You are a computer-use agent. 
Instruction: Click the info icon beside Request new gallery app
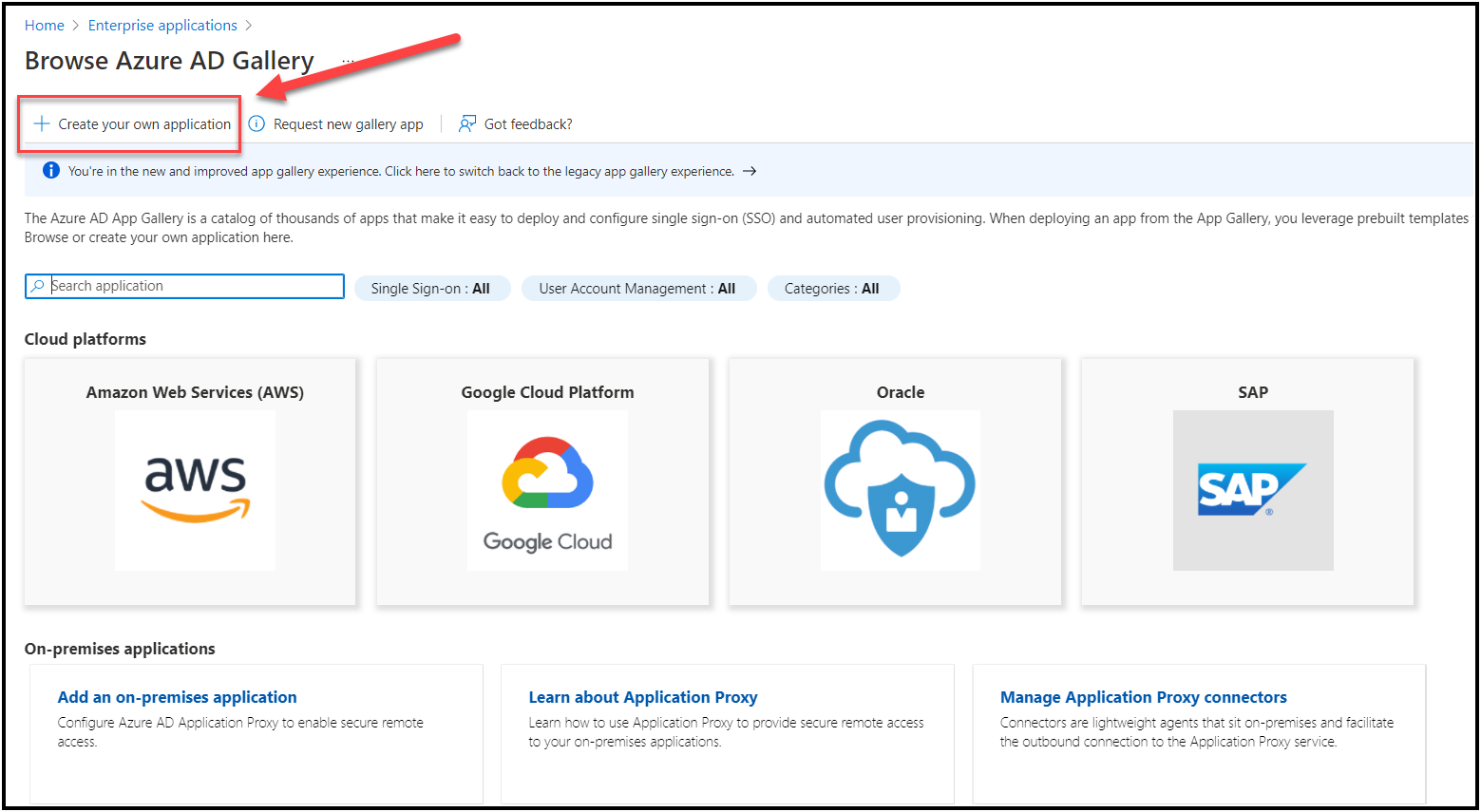point(256,124)
